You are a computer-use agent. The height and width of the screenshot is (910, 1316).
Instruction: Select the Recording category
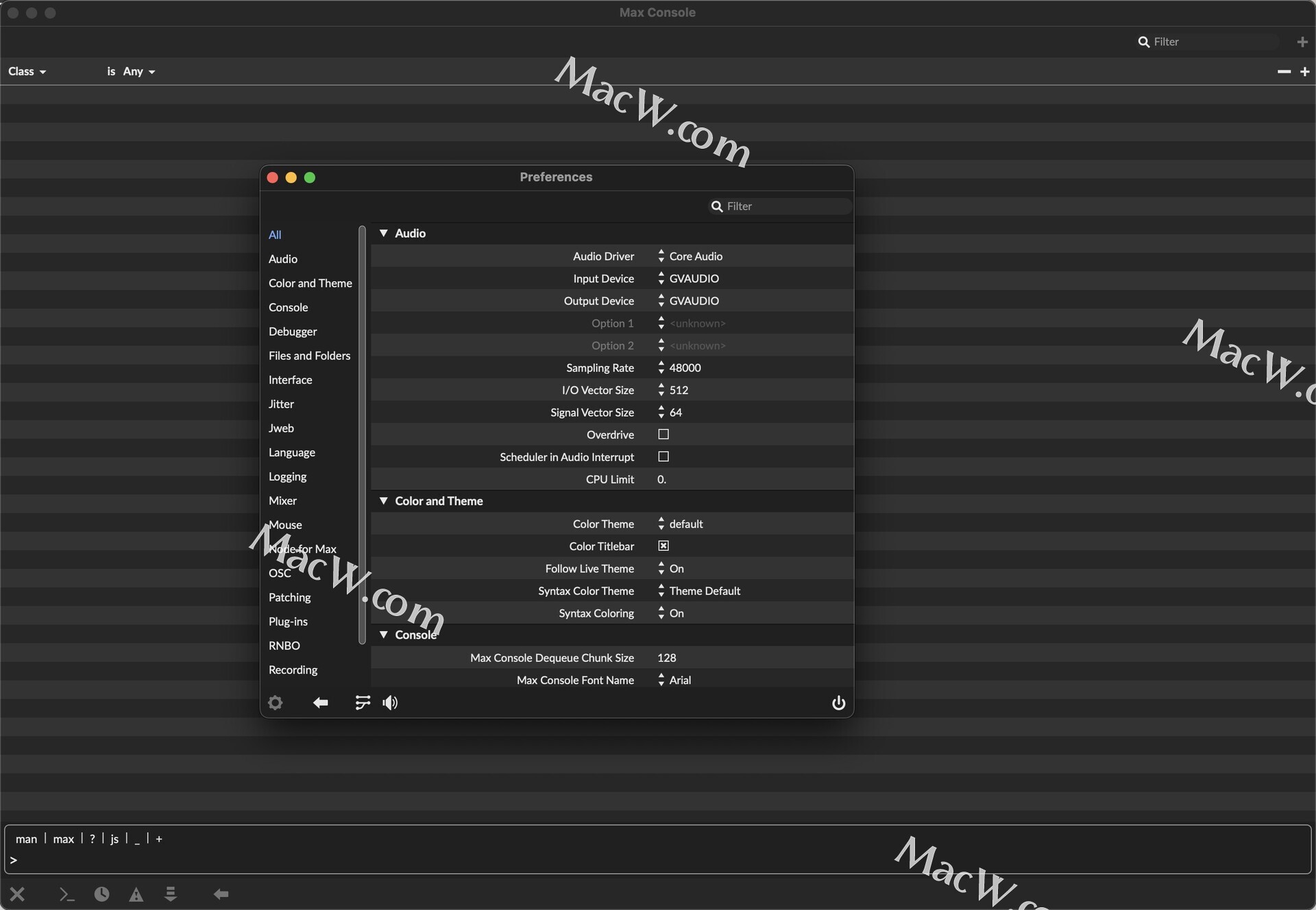pos(293,670)
